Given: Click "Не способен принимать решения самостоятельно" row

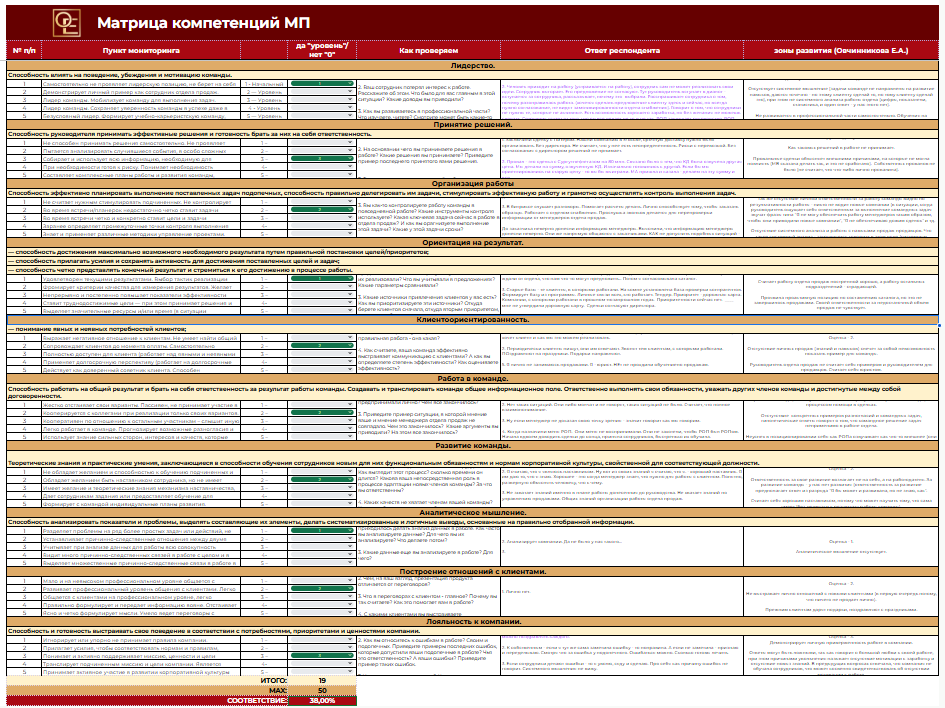Looking at the screenshot, I should 141,143.
